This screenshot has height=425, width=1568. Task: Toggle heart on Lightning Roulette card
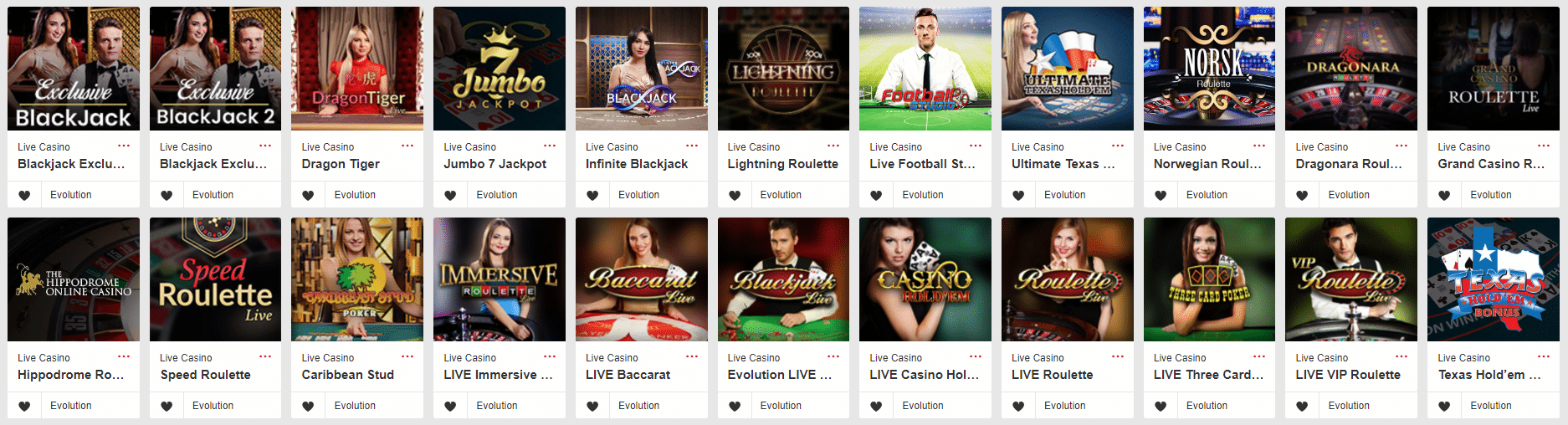734,196
